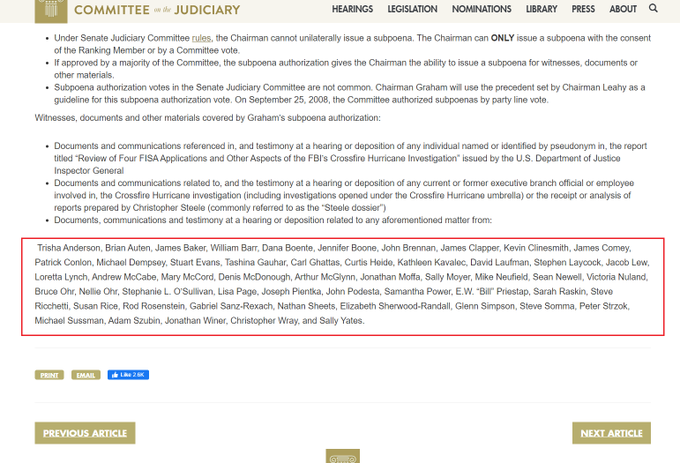Viewport: 680px width, 463px height.
Task: Click the name 'Victoria Nuland' in list
Action: (x=616, y=277)
